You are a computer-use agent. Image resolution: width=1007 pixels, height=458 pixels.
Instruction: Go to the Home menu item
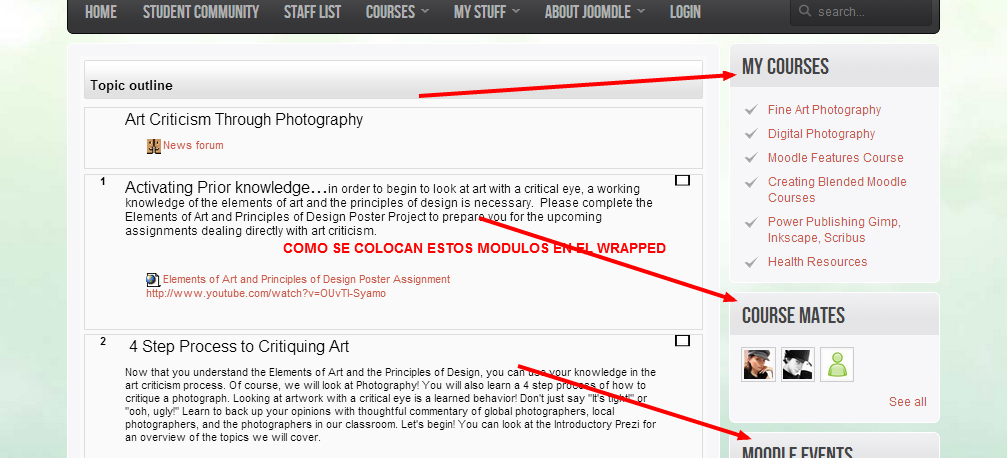point(101,12)
